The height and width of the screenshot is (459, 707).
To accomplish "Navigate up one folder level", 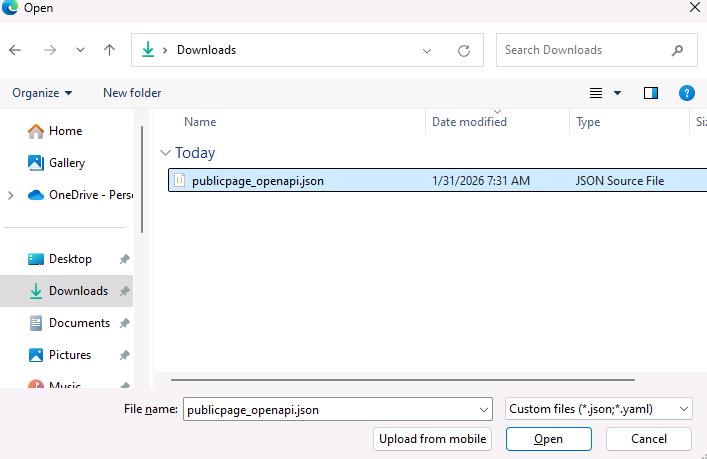I will tap(109, 50).
